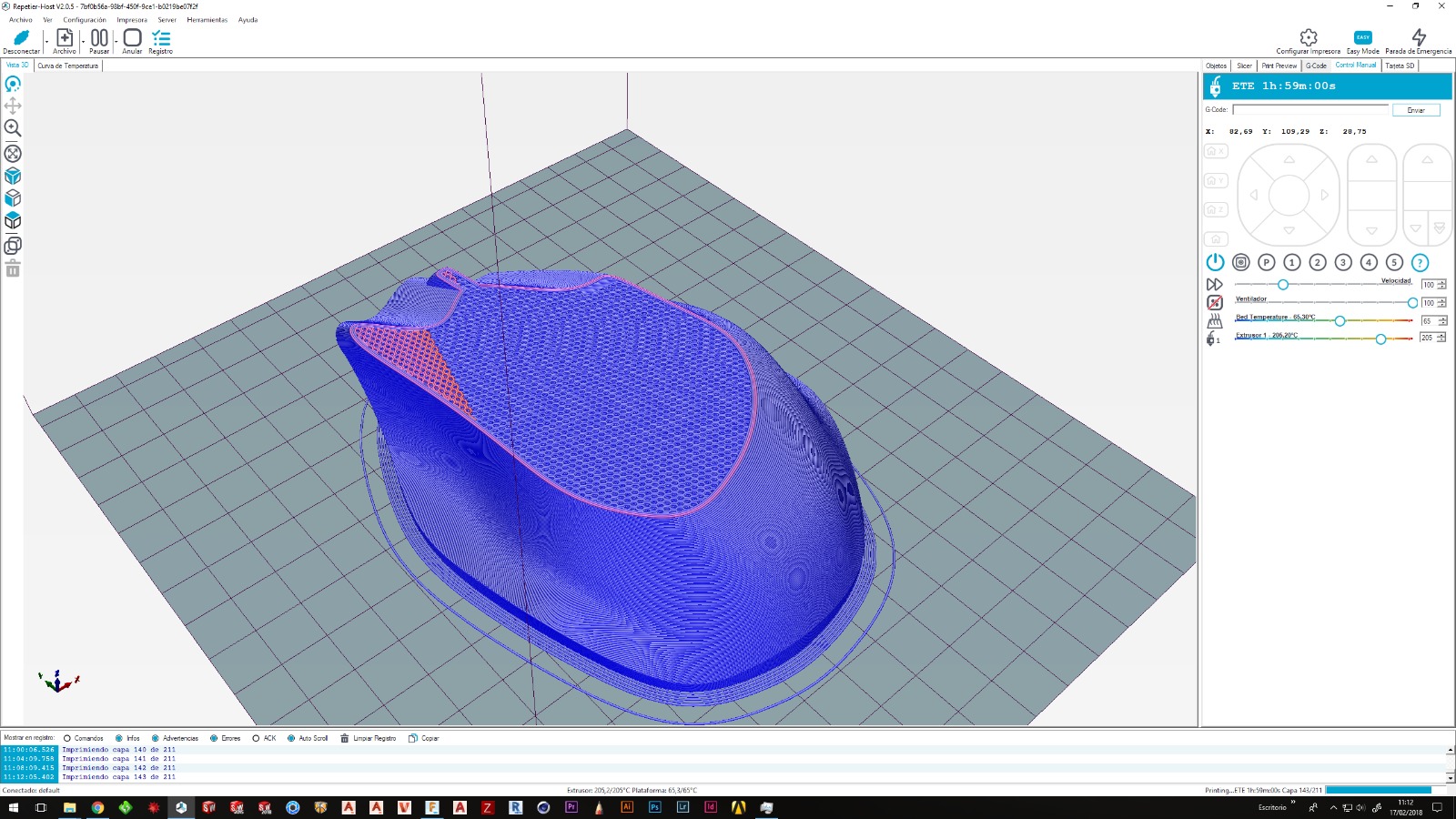Toggle the Extrusor 1 heater icon
Image resolution: width=1456 pixels, height=819 pixels.
1213,339
